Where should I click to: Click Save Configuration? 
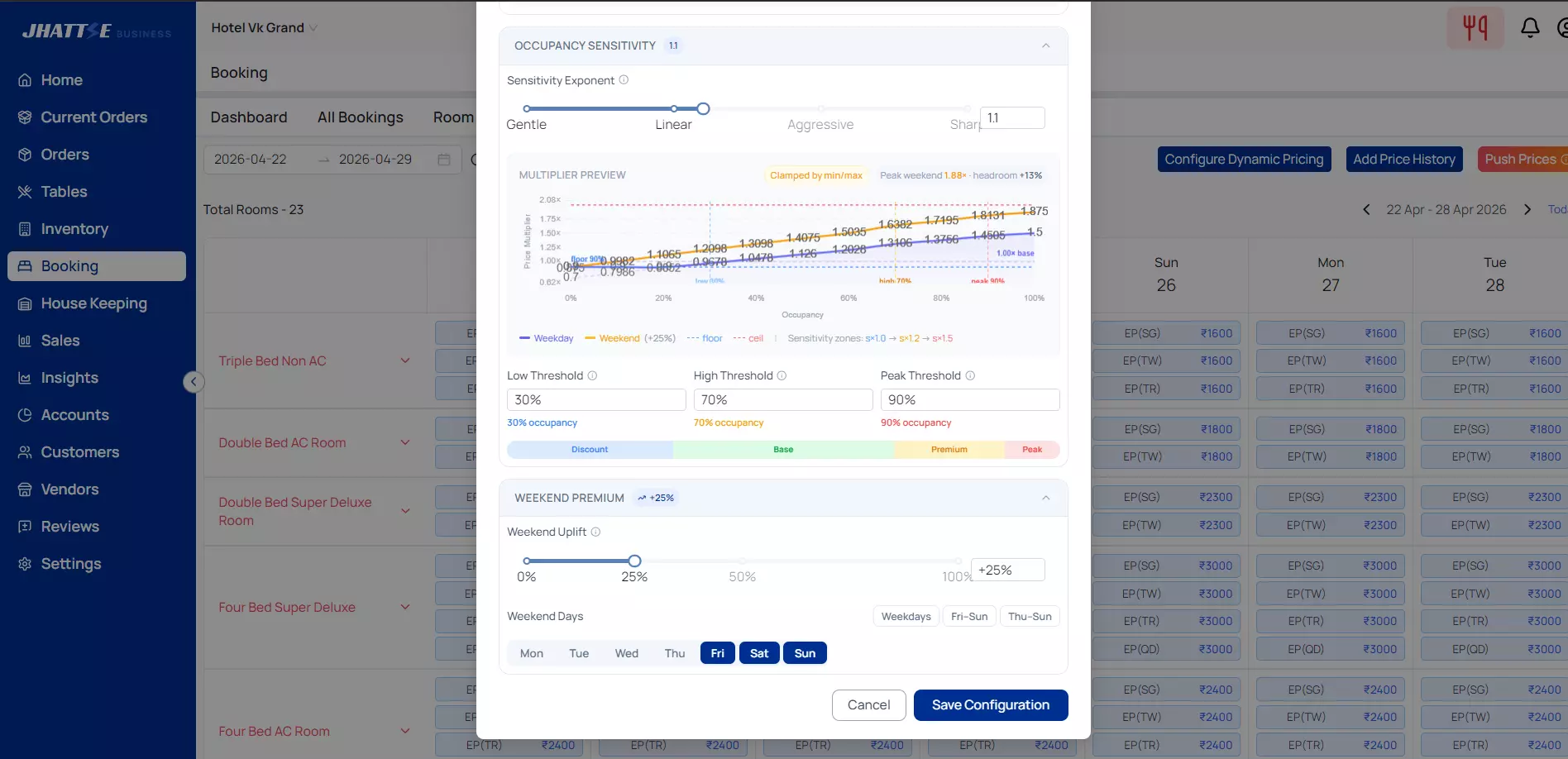pyautogui.click(x=990, y=704)
